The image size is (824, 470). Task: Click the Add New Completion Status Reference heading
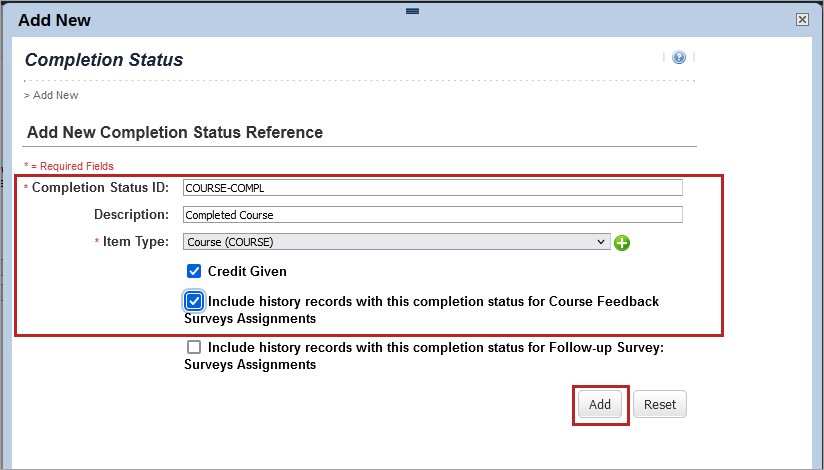175,132
